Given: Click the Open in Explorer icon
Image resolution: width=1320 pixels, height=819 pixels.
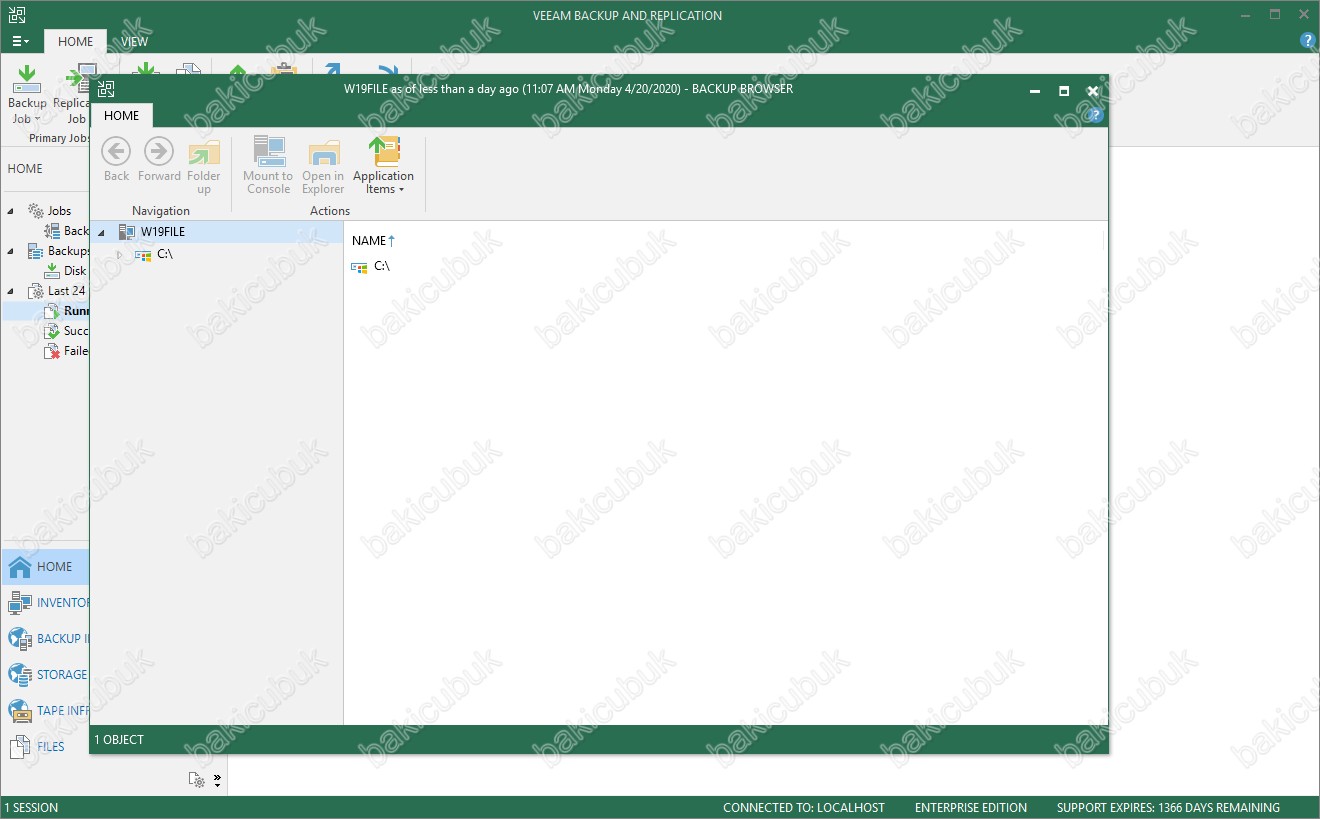Looking at the screenshot, I should pos(323,152).
